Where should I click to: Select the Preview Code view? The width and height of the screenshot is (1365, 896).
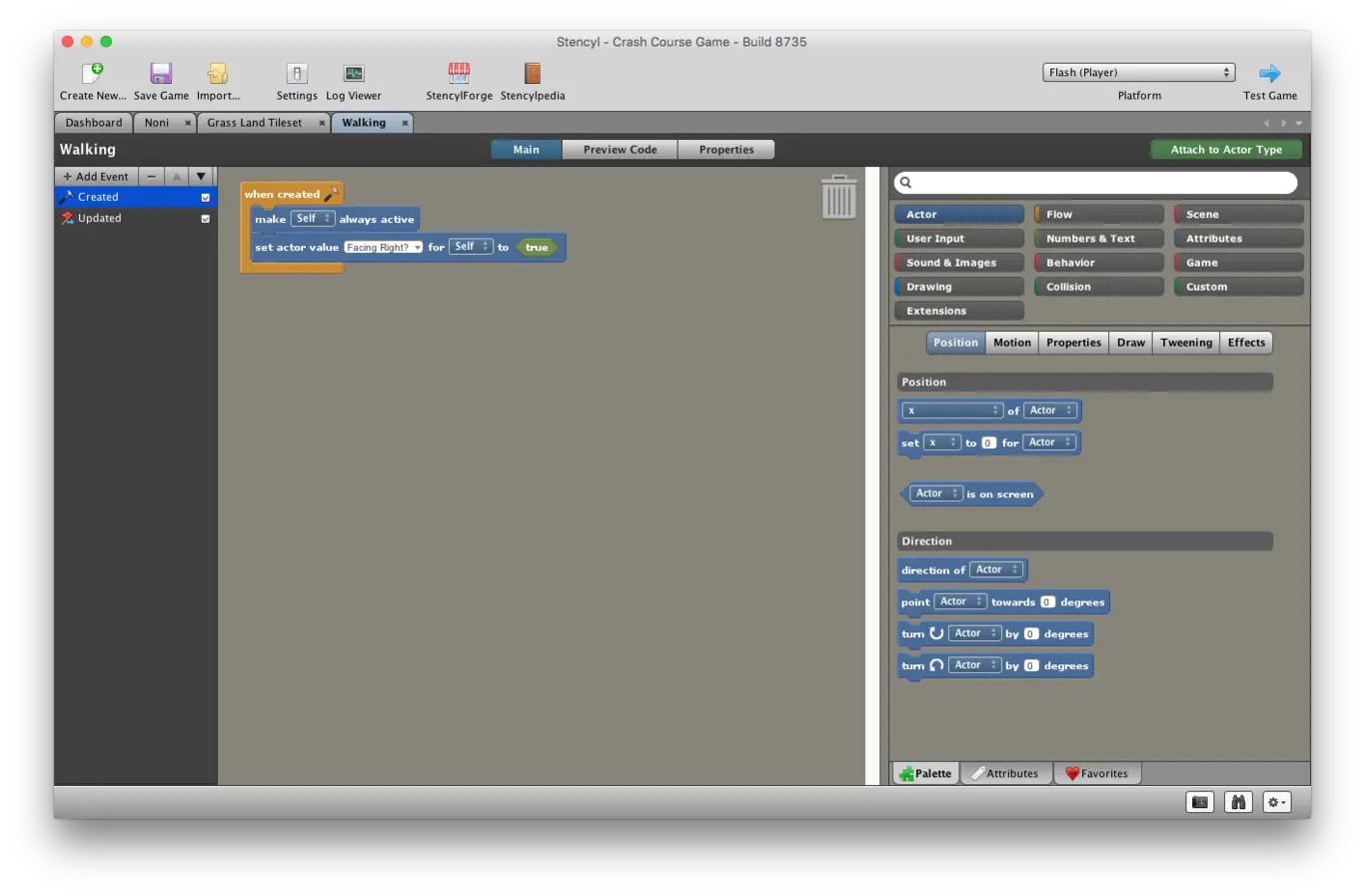pos(621,150)
